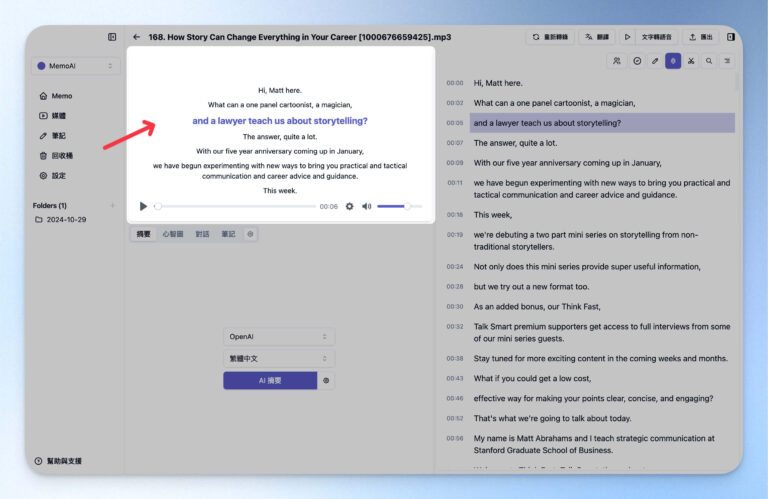The height and width of the screenshot is (499, 768).
Task: Open the MemoAI workspace dropdown
Action: [75, 66]
